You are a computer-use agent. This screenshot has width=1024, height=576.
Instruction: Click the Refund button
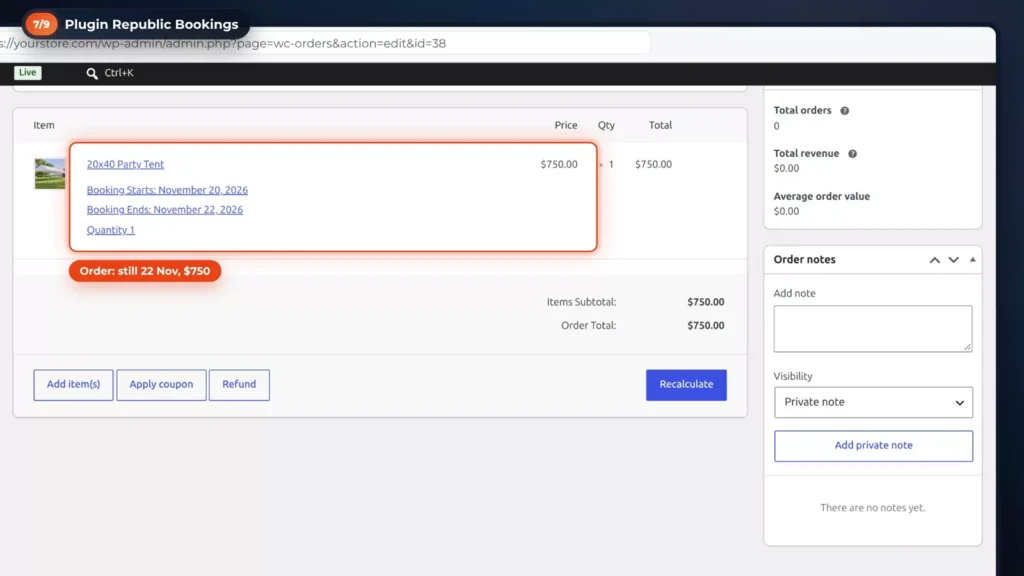239,385
